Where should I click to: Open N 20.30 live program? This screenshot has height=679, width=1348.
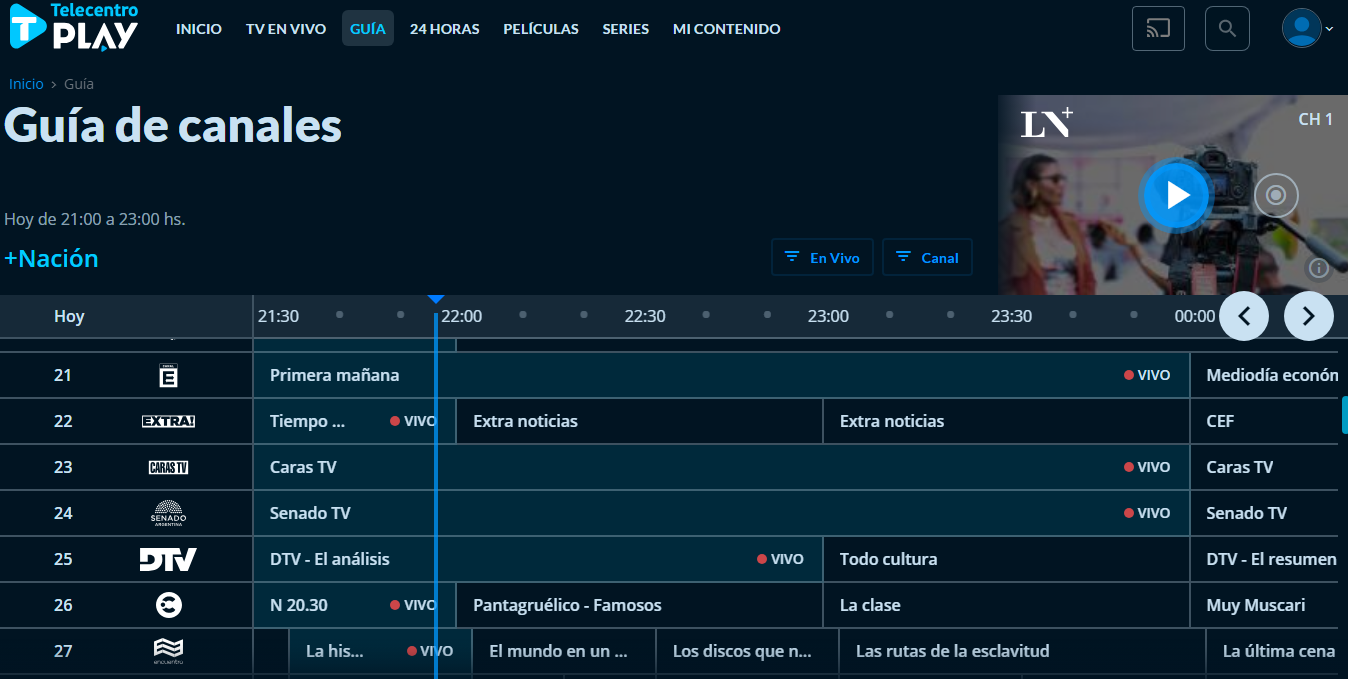click(x=354, y=606)
